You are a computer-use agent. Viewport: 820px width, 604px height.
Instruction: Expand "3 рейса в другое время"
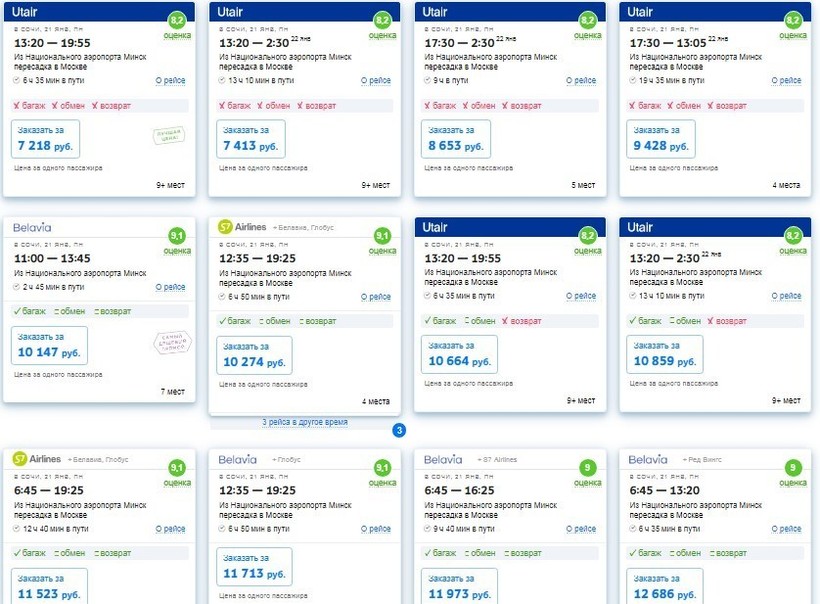305,423
